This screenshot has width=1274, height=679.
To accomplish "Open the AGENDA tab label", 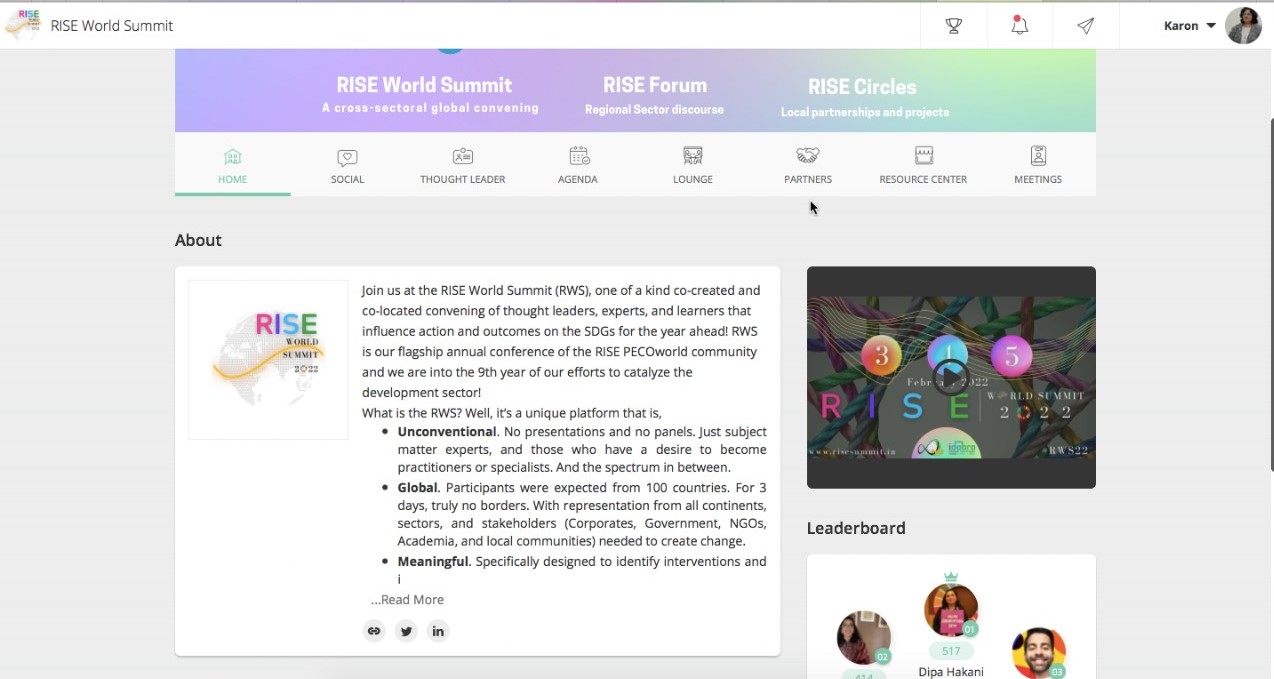I will [578, 179].
